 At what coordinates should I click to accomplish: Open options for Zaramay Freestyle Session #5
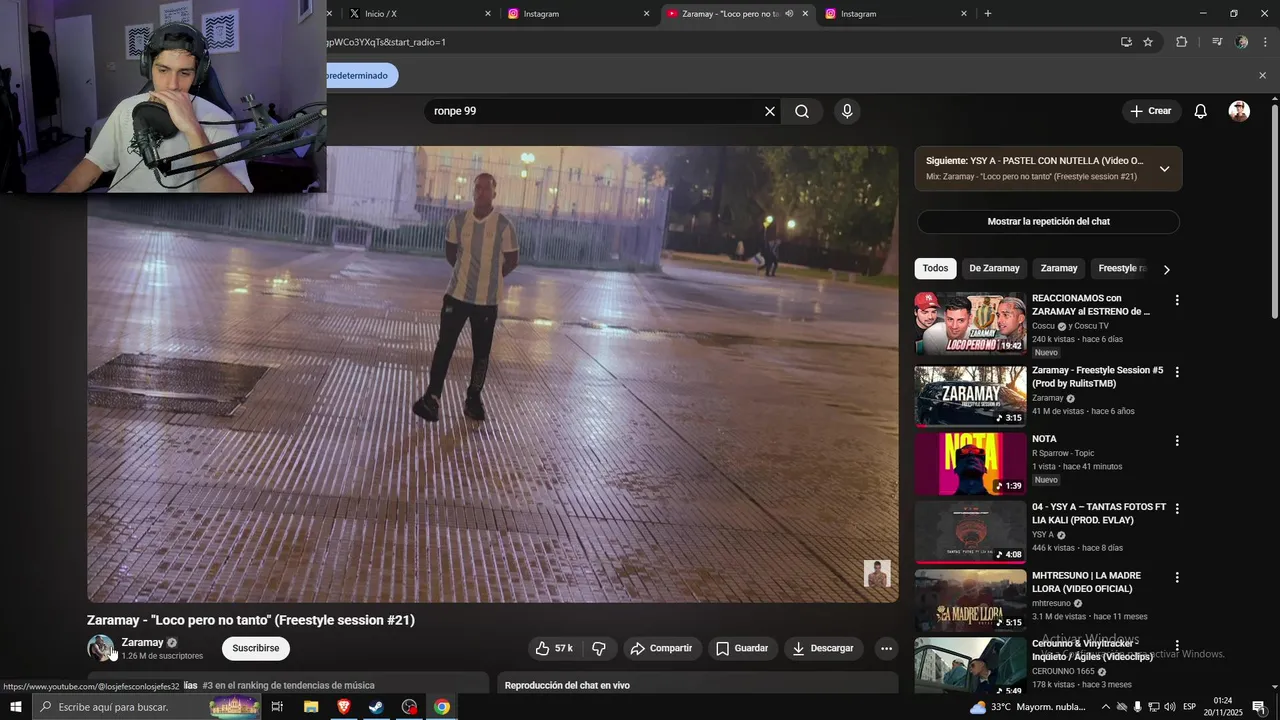click(1177, 372)
